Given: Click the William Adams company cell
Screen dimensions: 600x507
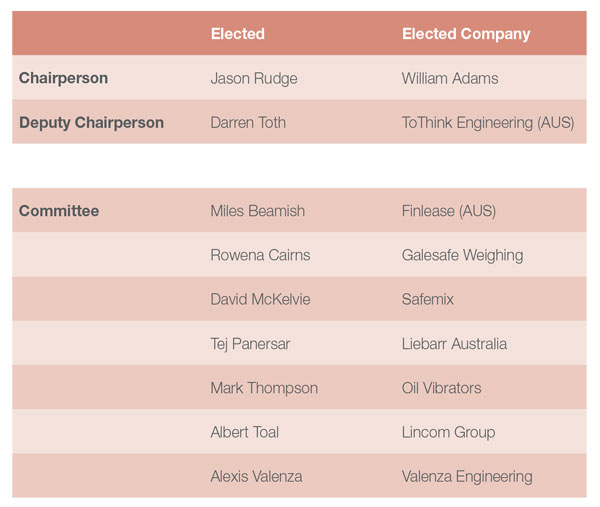Looking at the screenshot, I should coord(450,78).
